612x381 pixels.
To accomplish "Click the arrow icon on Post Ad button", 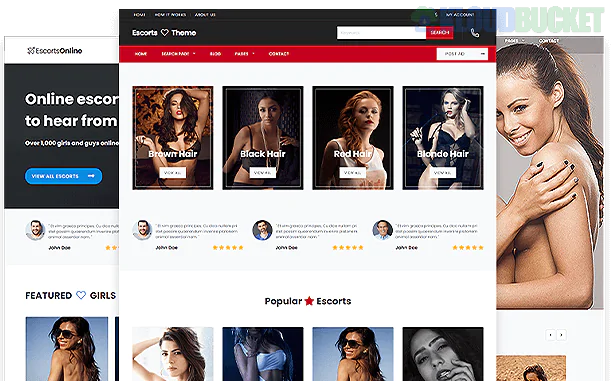I will pyautogui.click(x=483, y=54).
